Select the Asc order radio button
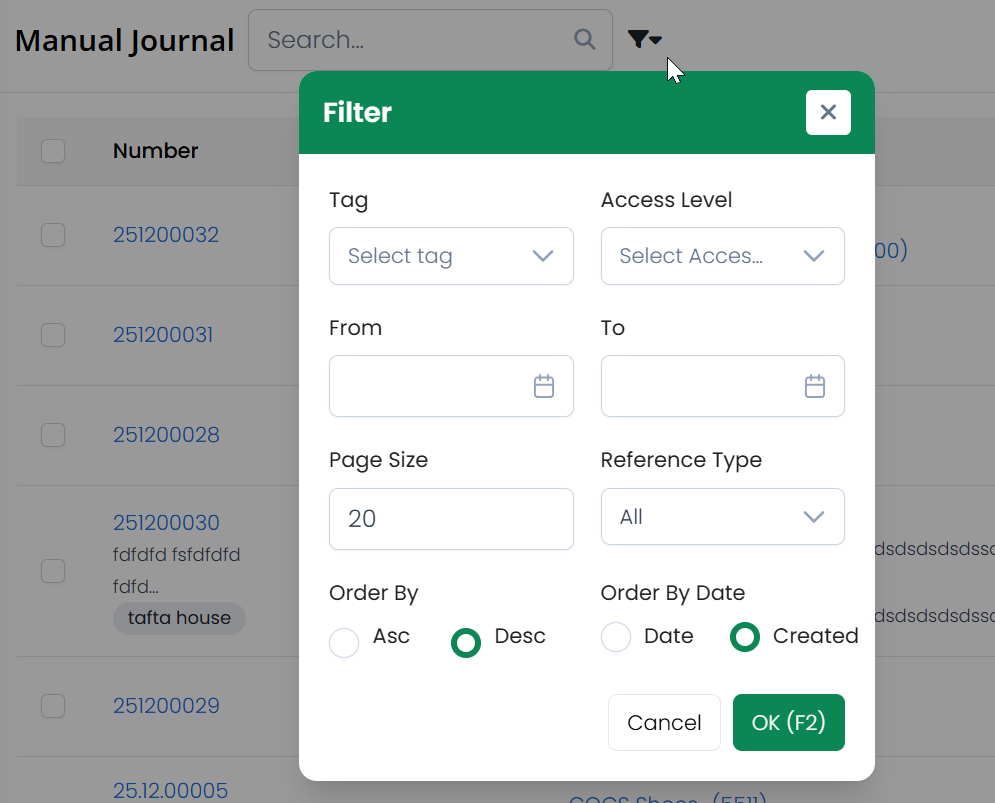The width and height of the screenshot is (995, 803). pyautogui.click(x=344, y=643)
